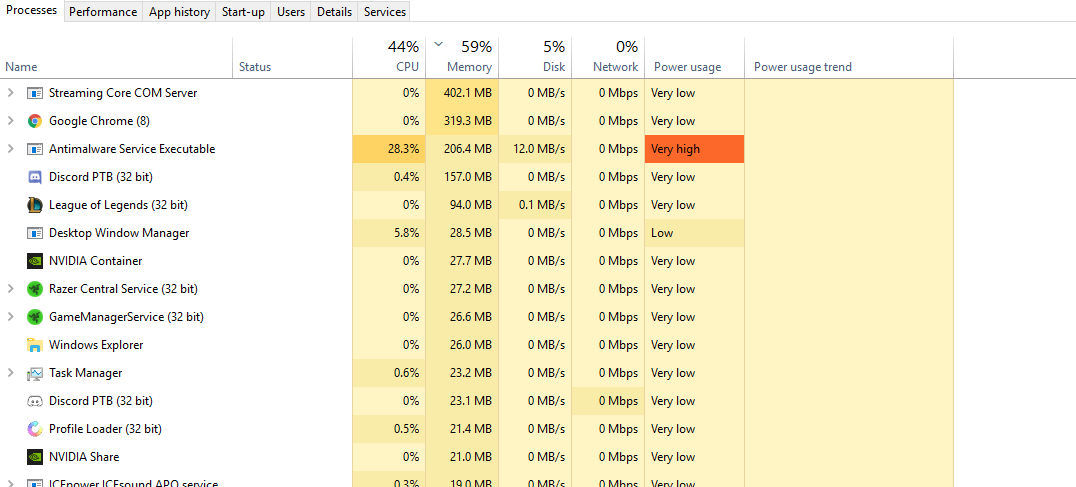Click the League of Legends icon
This screenshot has height=487, width=1076.
35,204
